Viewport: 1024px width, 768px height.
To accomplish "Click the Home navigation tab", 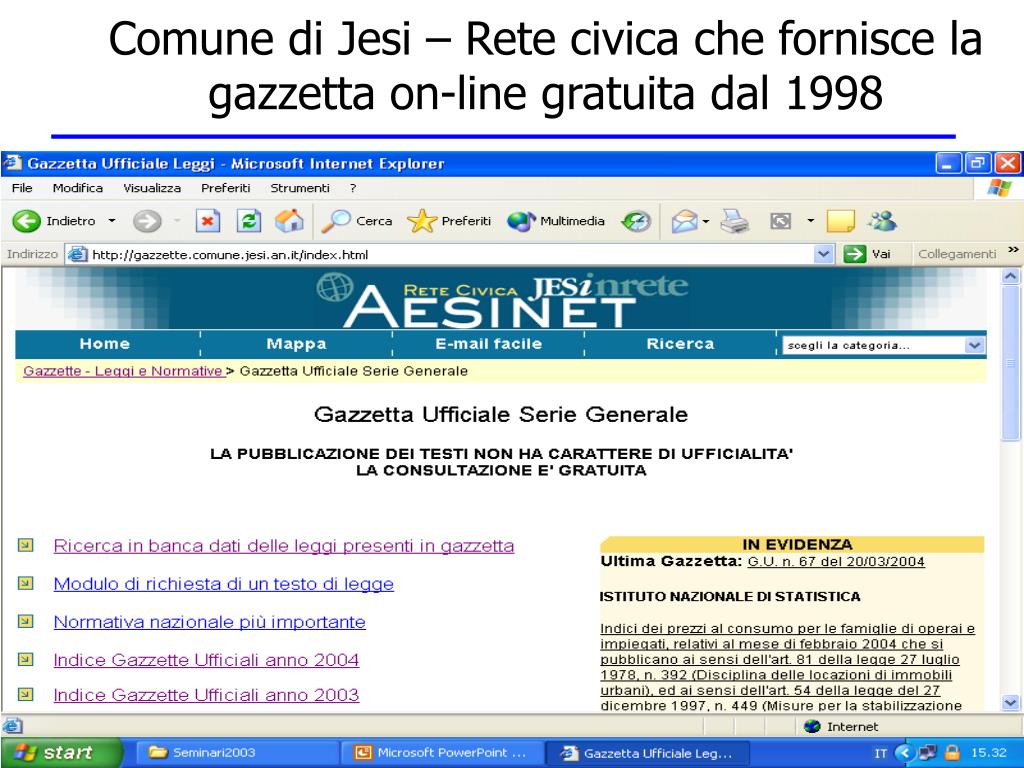I will [x=105, y=344].
